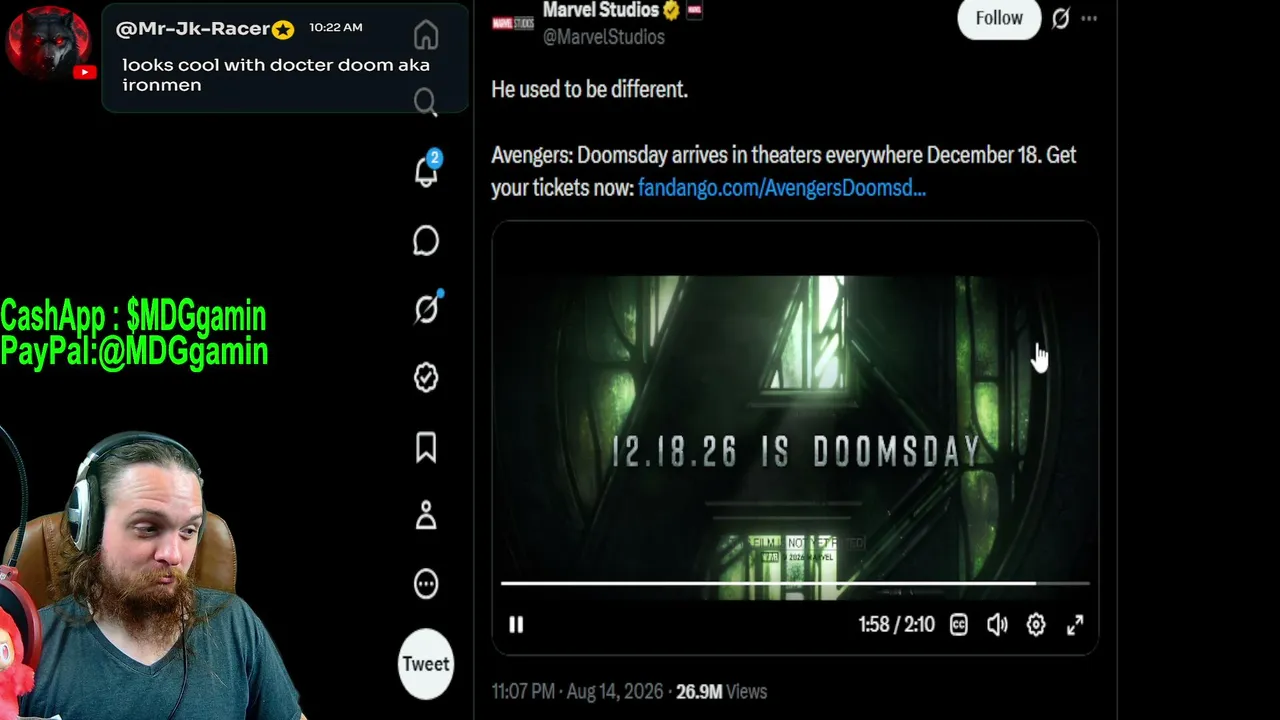Click Grok icon beside Follow button

click(x=1061, y=18)
